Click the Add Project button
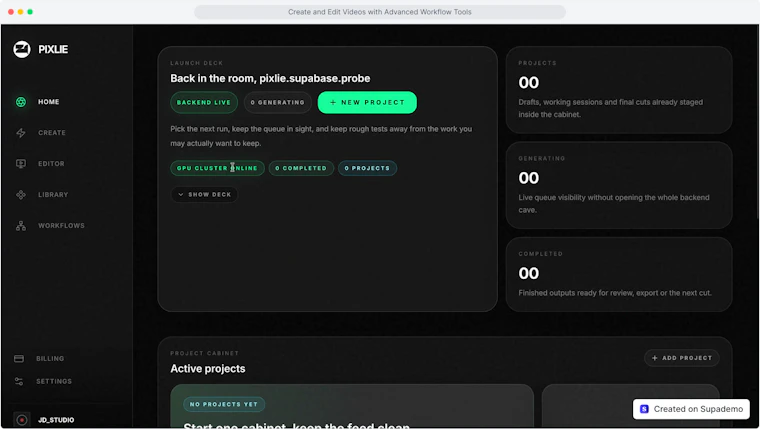The width and height of the screenshot is (760, 429). [x=681, y=358]
